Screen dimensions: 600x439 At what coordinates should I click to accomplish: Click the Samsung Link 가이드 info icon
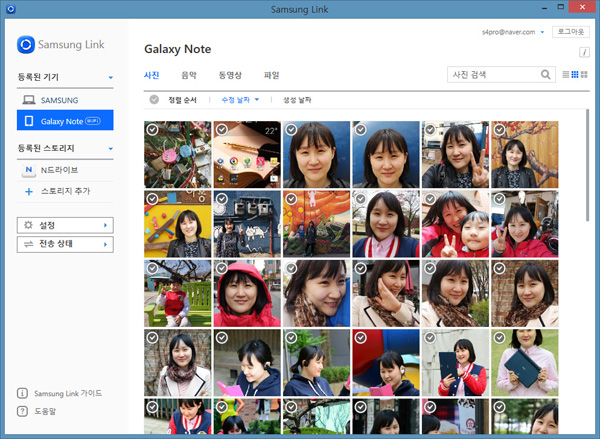click(22, 393)
